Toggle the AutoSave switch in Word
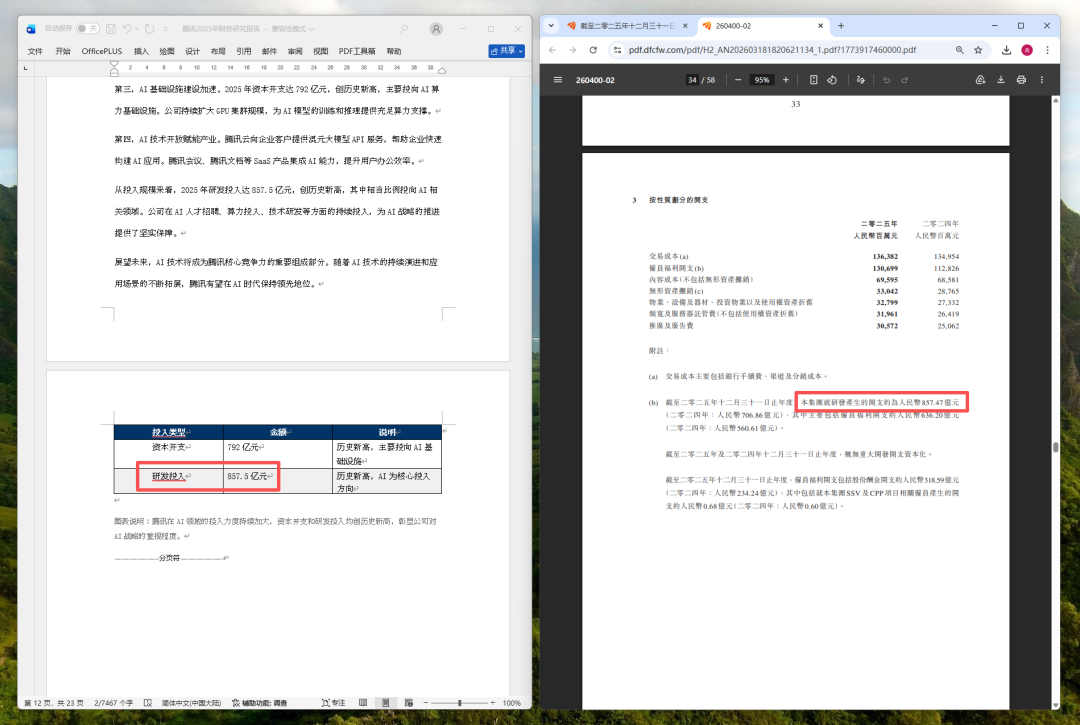Screen dimensions: 1080x725 click(88, 28)
